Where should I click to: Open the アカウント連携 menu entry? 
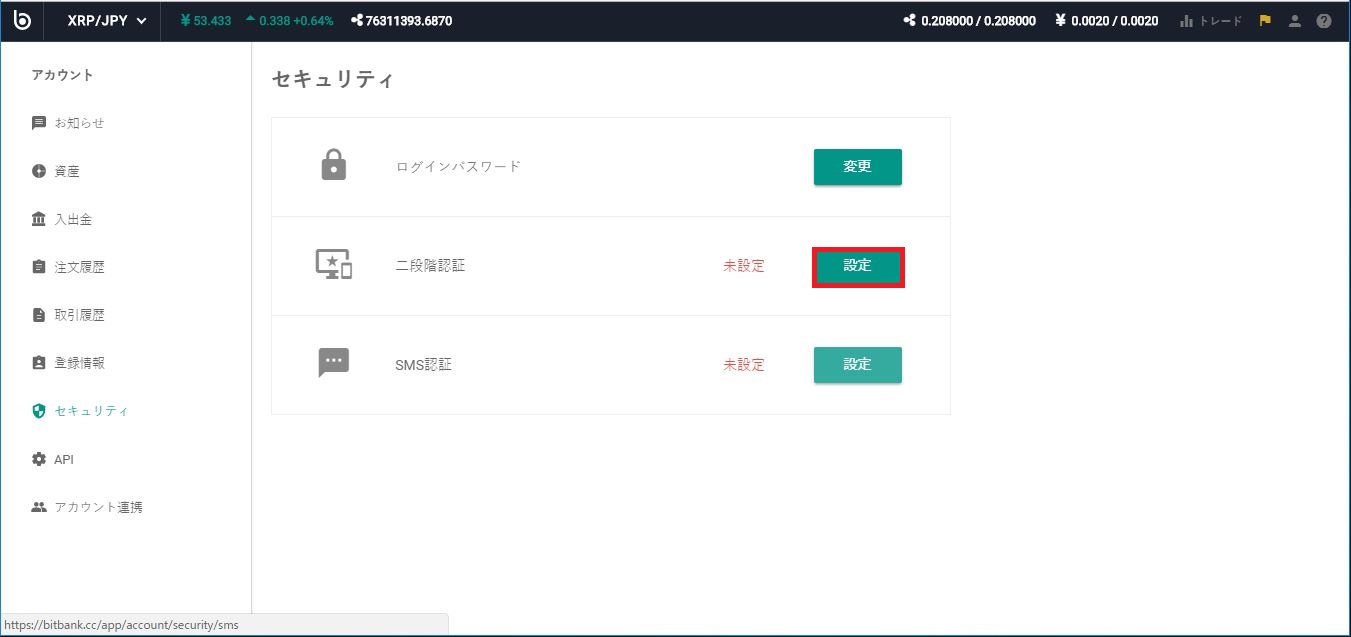coord(100,507)
